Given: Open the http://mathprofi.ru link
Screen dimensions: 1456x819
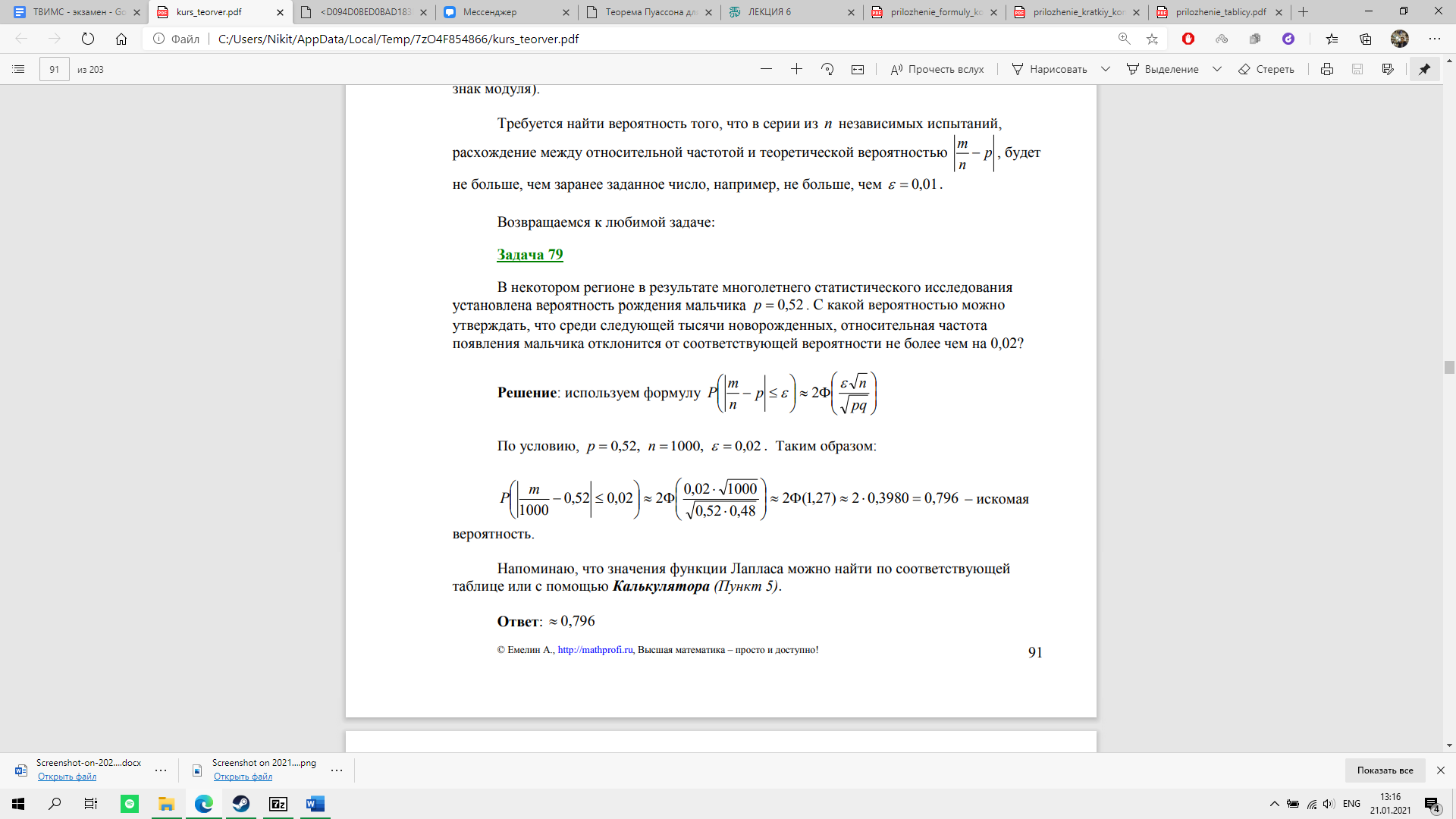Looking at the screenshot, I should [595, 650].
